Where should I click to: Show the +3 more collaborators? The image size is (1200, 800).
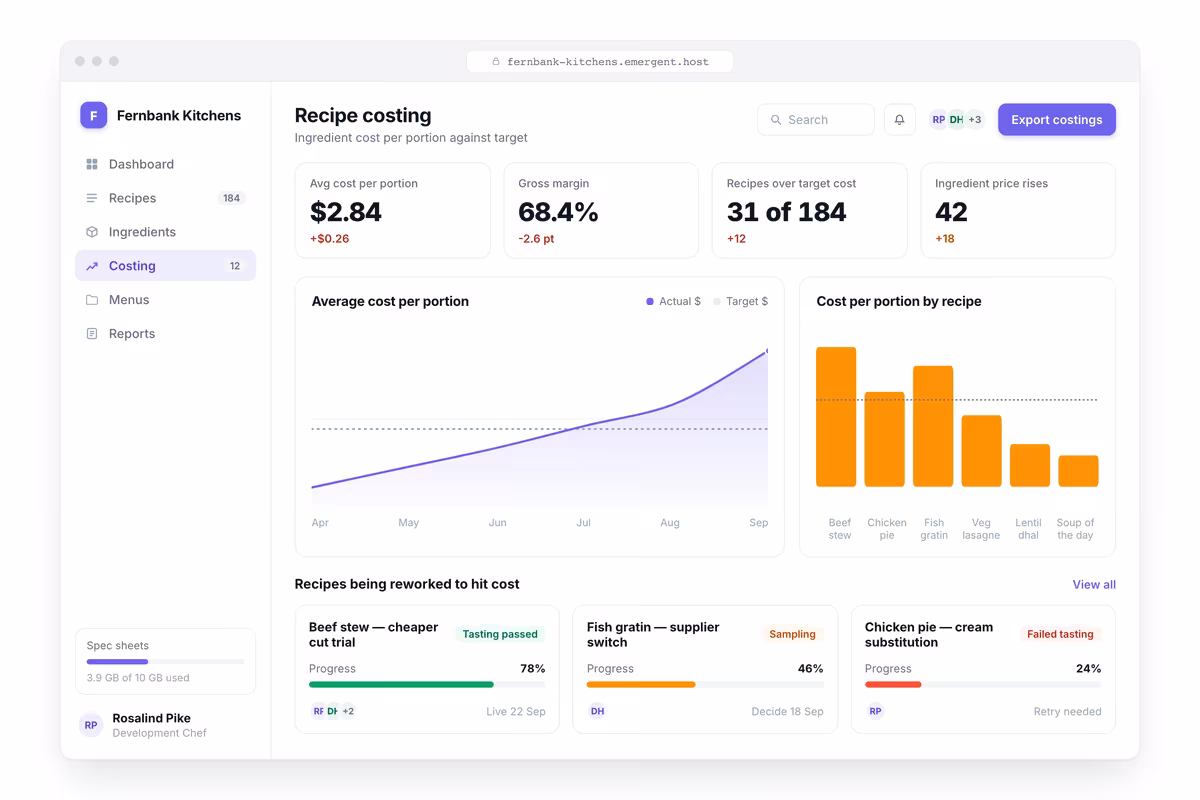pos(975,120)
